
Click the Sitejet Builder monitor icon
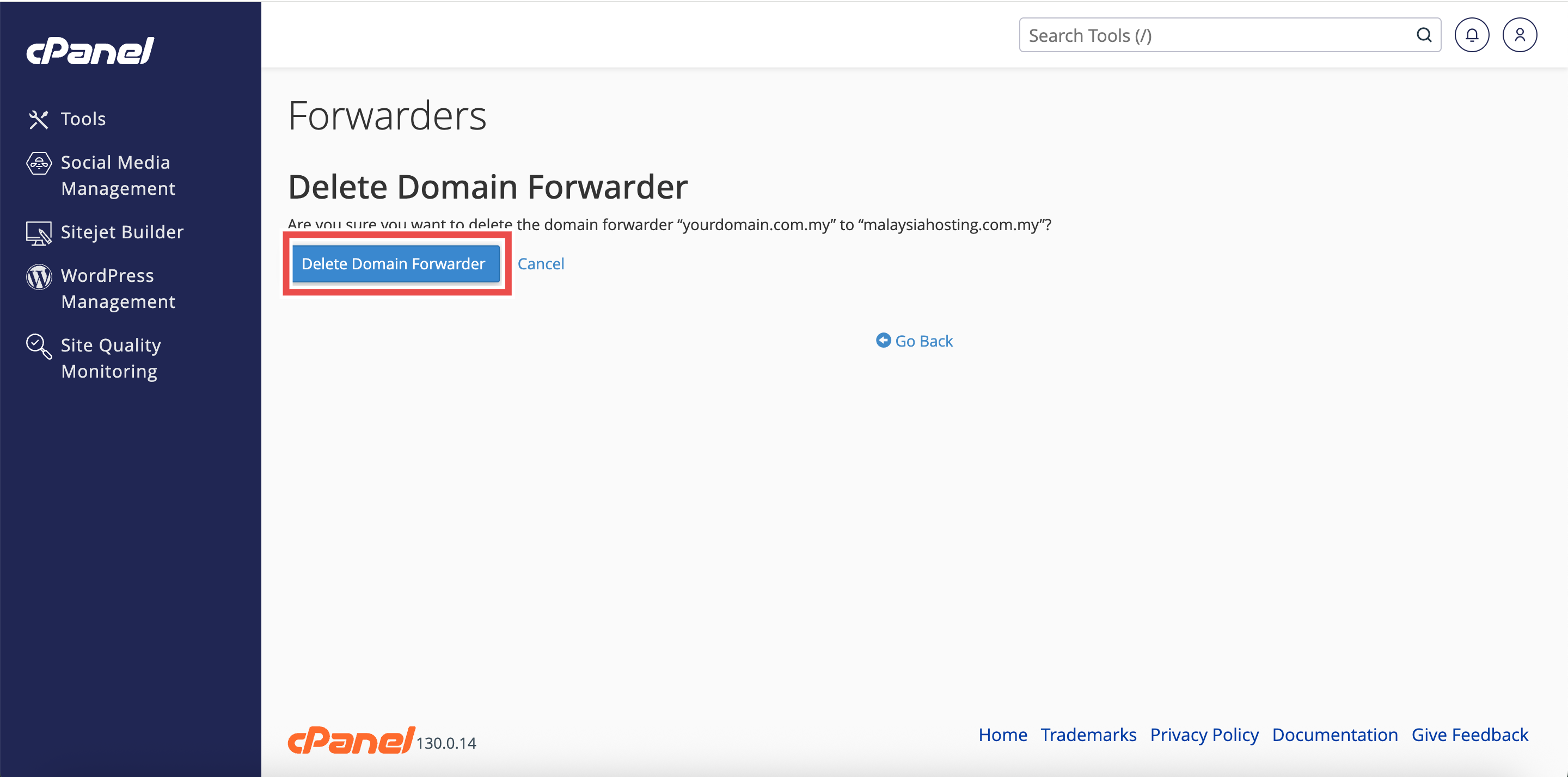point(39,233)
